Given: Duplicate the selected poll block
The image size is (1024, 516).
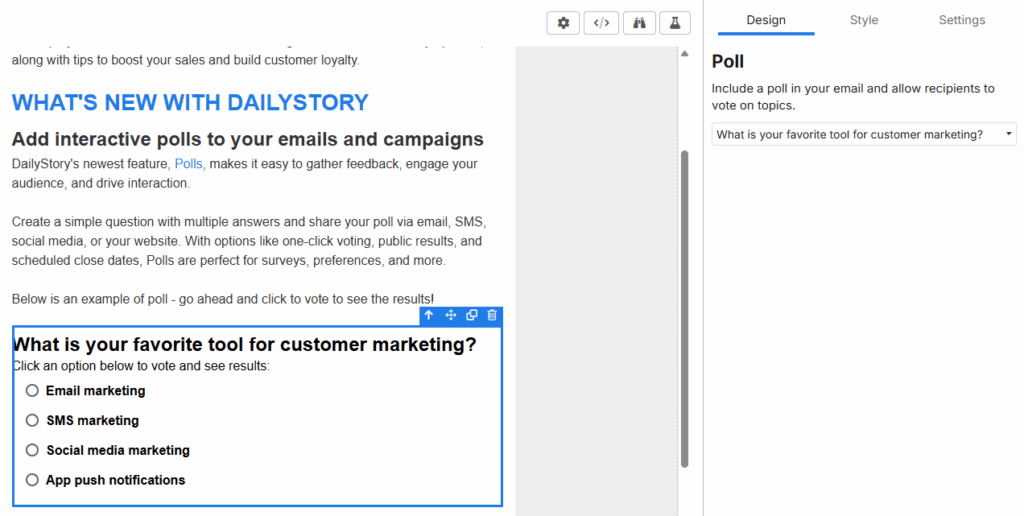Looking at the screenshot, I should click(x=471, y=315).
